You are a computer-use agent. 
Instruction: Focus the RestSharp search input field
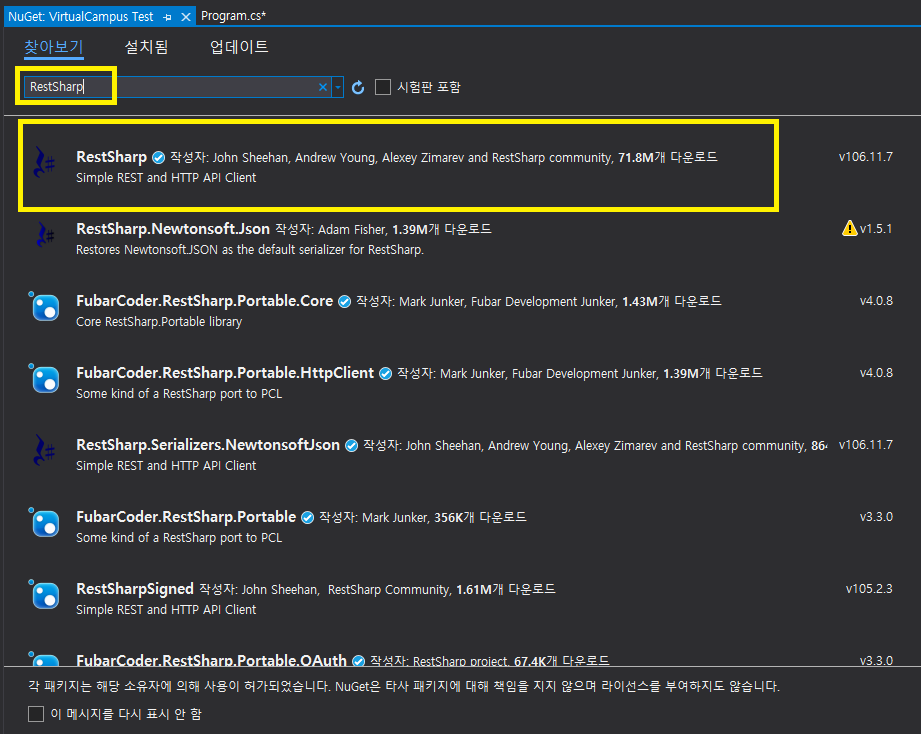[176, 87]
